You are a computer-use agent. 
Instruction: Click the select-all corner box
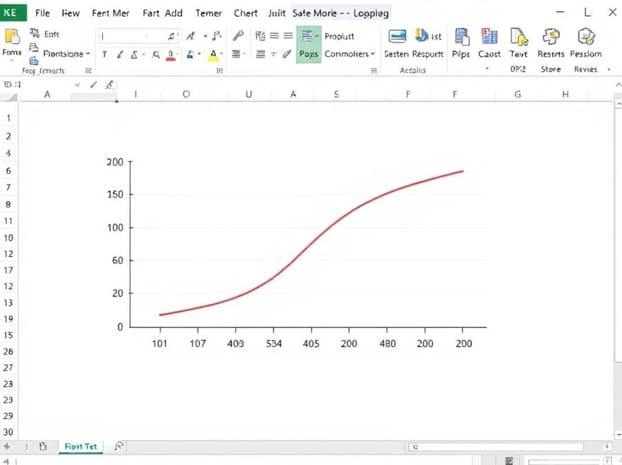pyautogui.click(x=9, y=96)
